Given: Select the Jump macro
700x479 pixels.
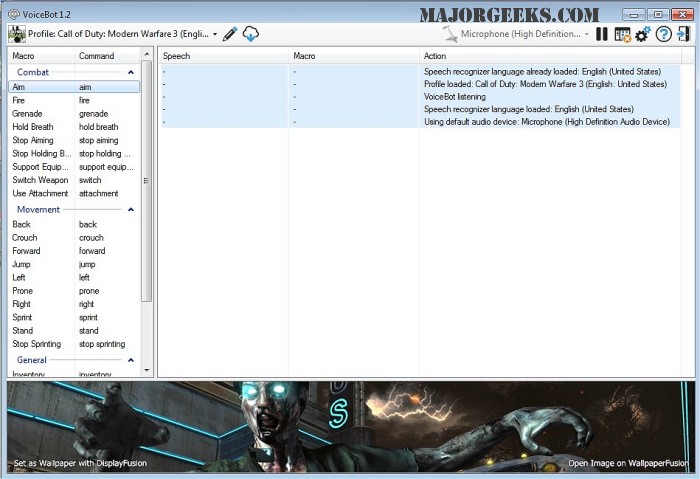Looking at the screenshot, I should click(74, 264).
